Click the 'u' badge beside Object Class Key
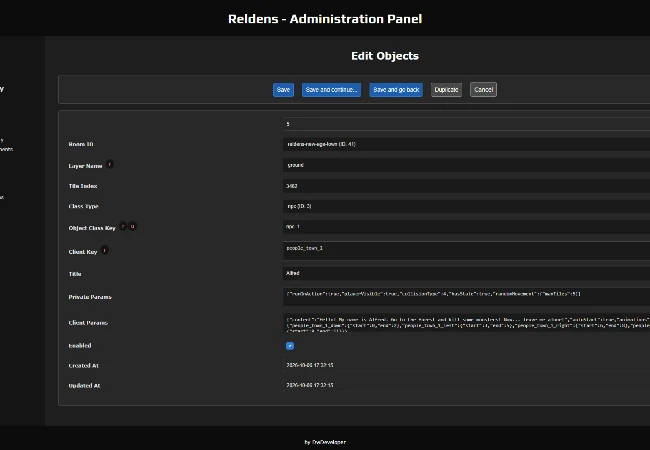Image resolution: width=650 pixels, height=450 pixels. (x=132, y=226)
